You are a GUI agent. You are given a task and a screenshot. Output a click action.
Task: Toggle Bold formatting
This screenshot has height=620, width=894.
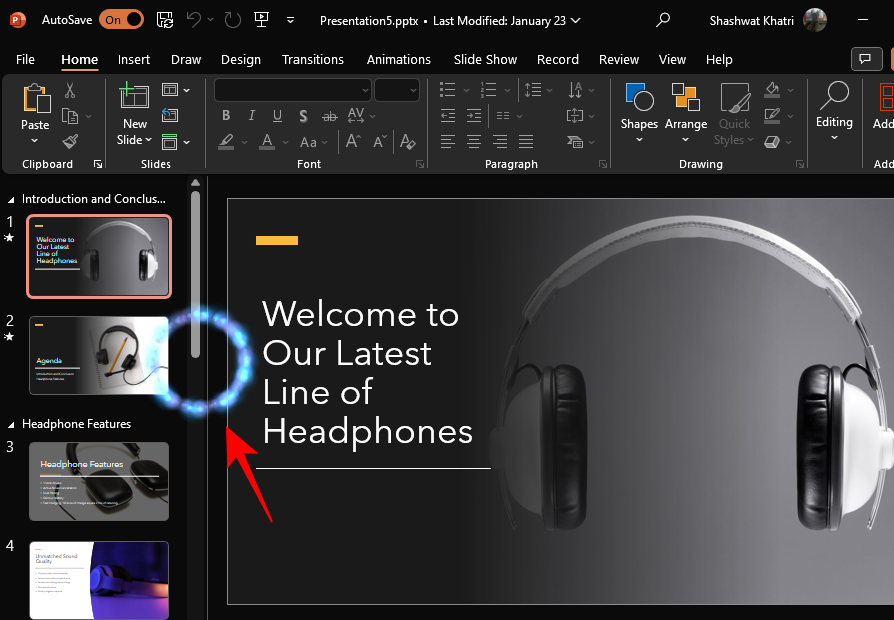coord(227,116)
